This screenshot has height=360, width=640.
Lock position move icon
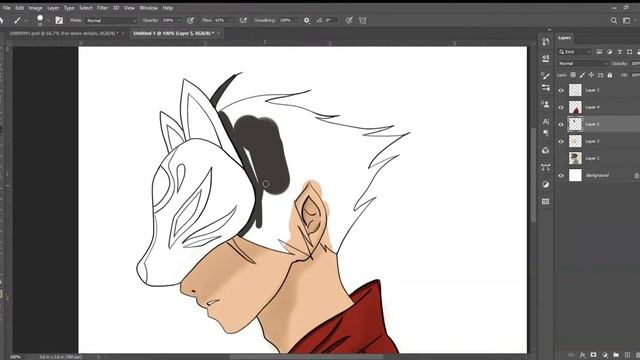click(x=591, y=75)
